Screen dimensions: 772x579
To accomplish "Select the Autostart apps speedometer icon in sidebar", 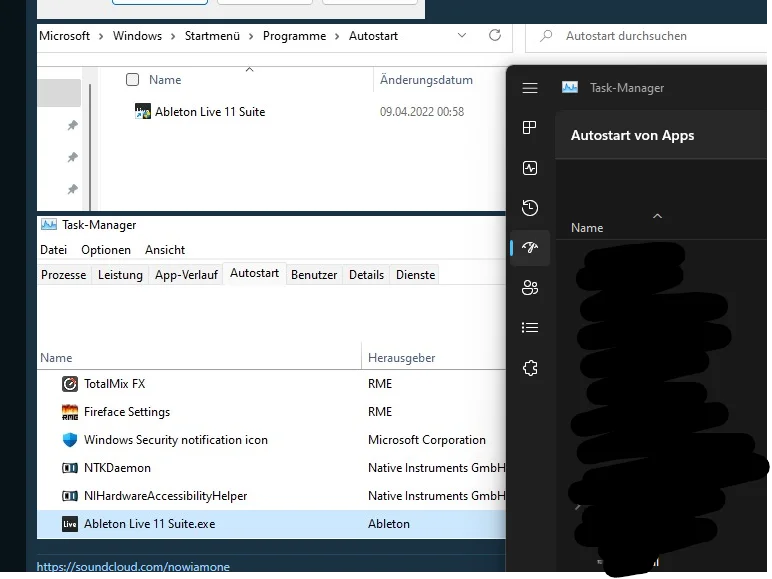I will pyautogui.click(x=530, y=248).
